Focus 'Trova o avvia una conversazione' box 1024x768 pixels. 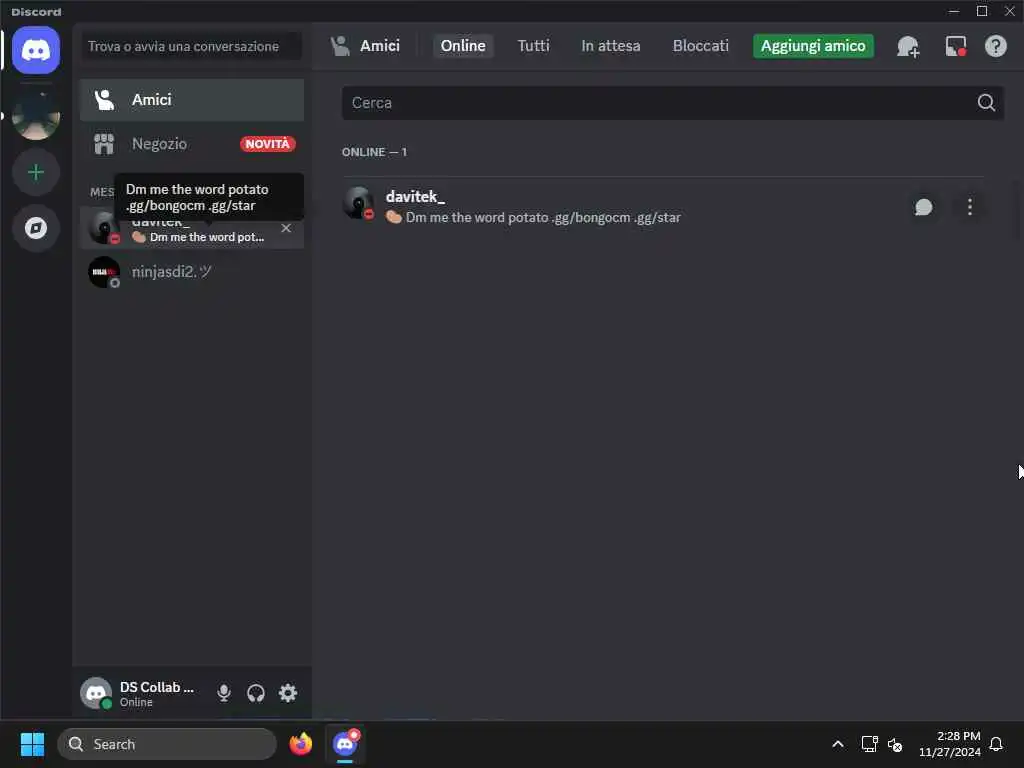(x=192, y=46)
